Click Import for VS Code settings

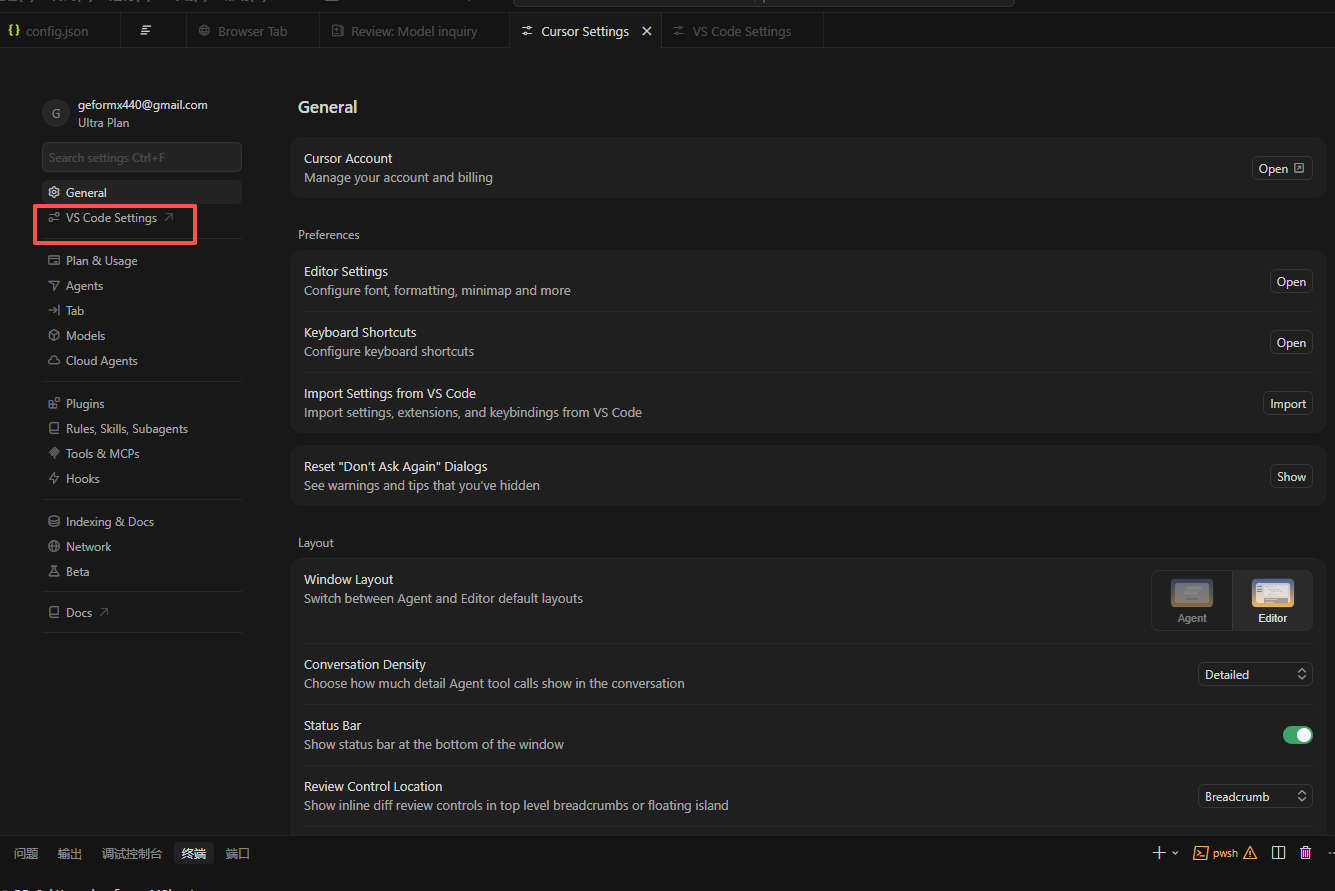(x=1288, y=404)
